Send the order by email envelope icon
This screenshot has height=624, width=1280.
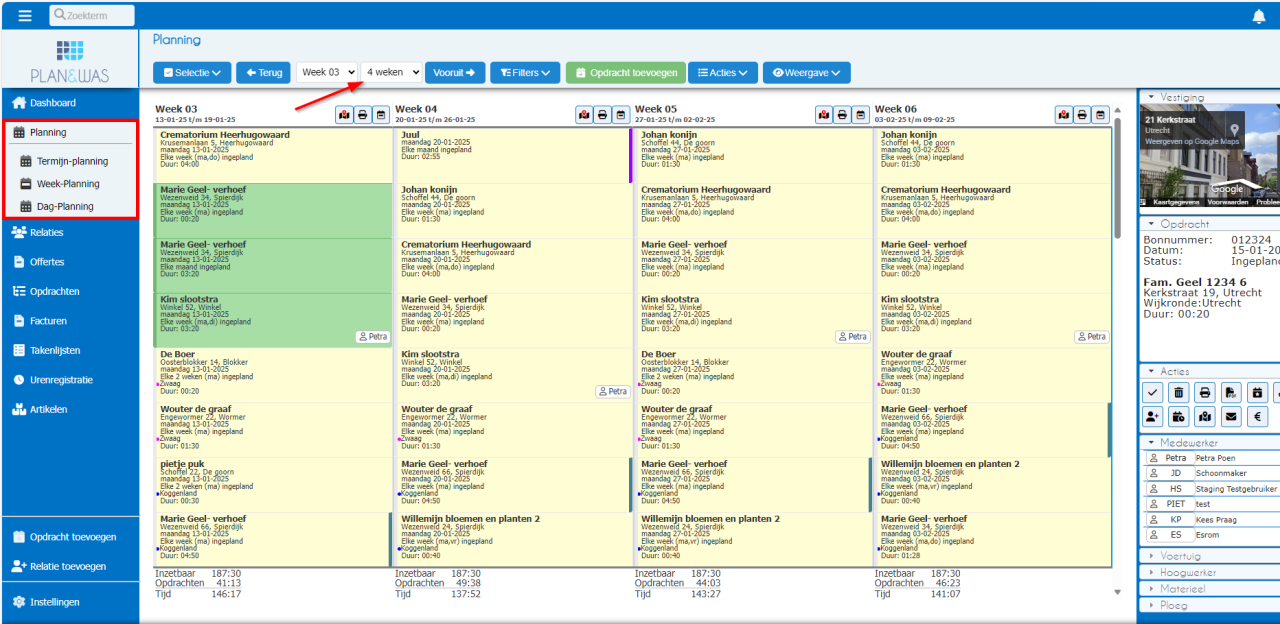coord(1231,417)
